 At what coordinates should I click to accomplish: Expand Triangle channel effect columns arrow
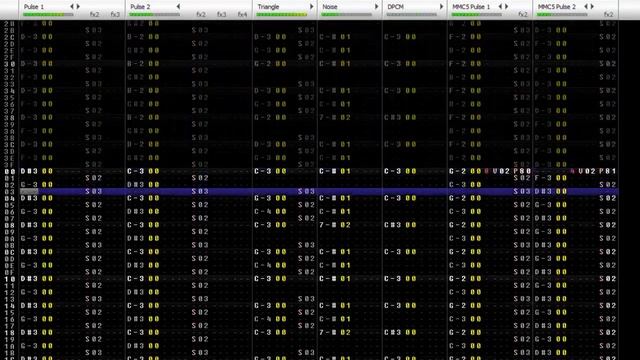coord(311,7)
